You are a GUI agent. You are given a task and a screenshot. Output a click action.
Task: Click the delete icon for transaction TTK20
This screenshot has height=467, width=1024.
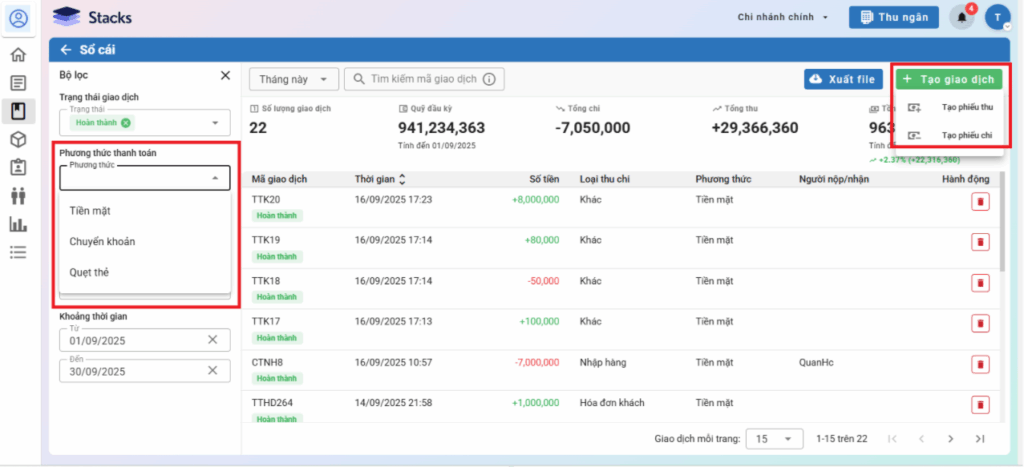980,202
